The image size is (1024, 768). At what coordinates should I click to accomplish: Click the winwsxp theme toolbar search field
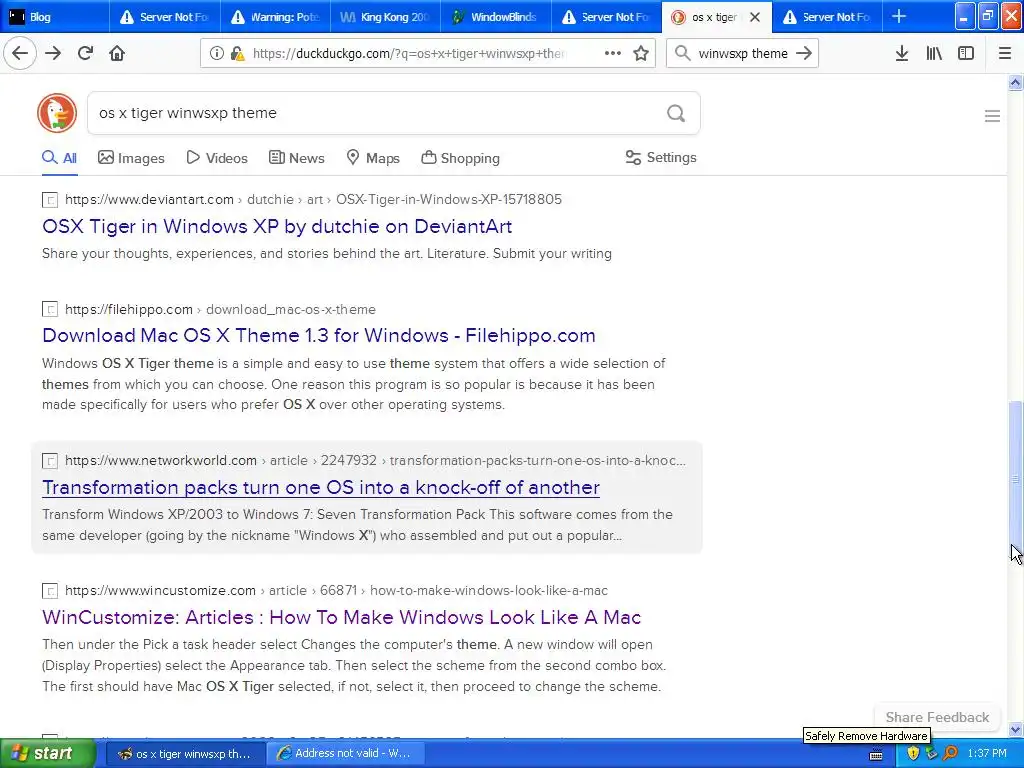point(743,54)
